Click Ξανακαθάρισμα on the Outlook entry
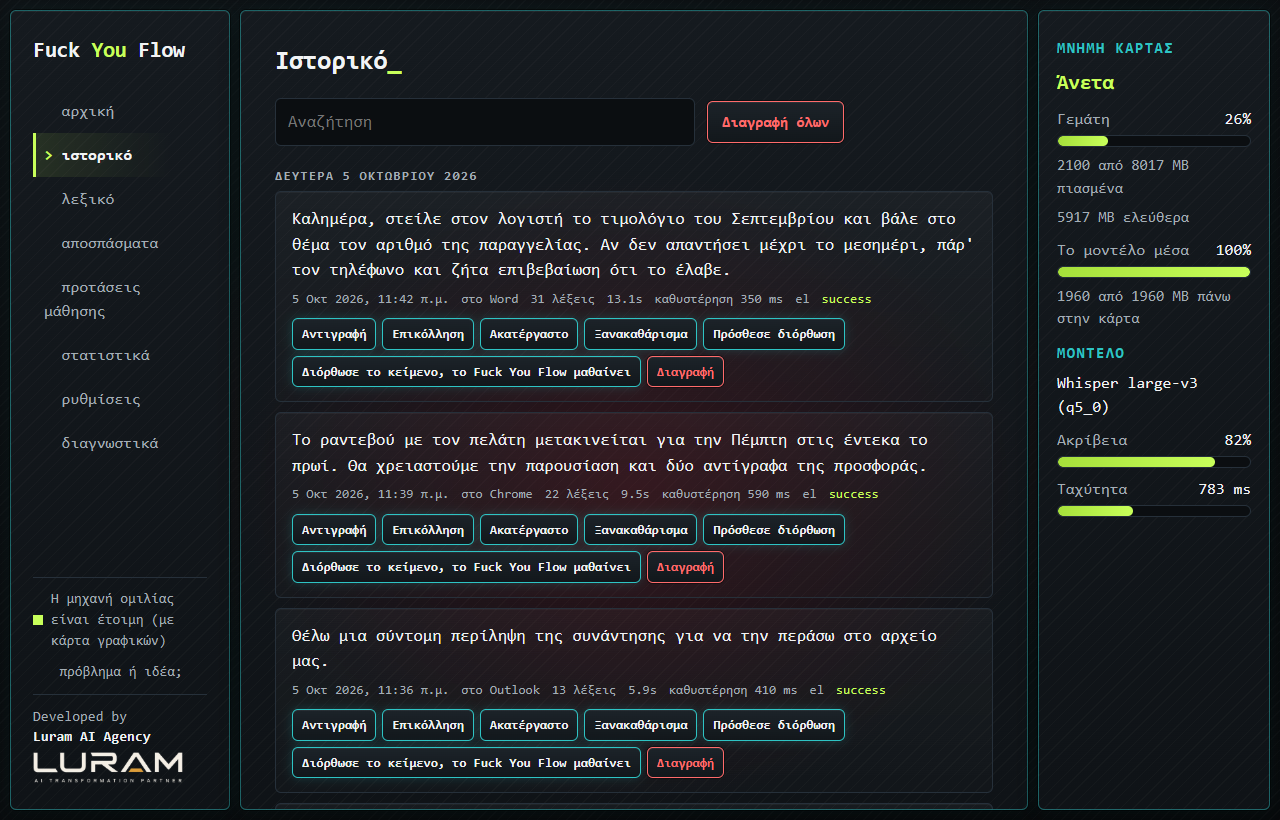This screenshot has width=1280, height=820. [x=641, y=725]
